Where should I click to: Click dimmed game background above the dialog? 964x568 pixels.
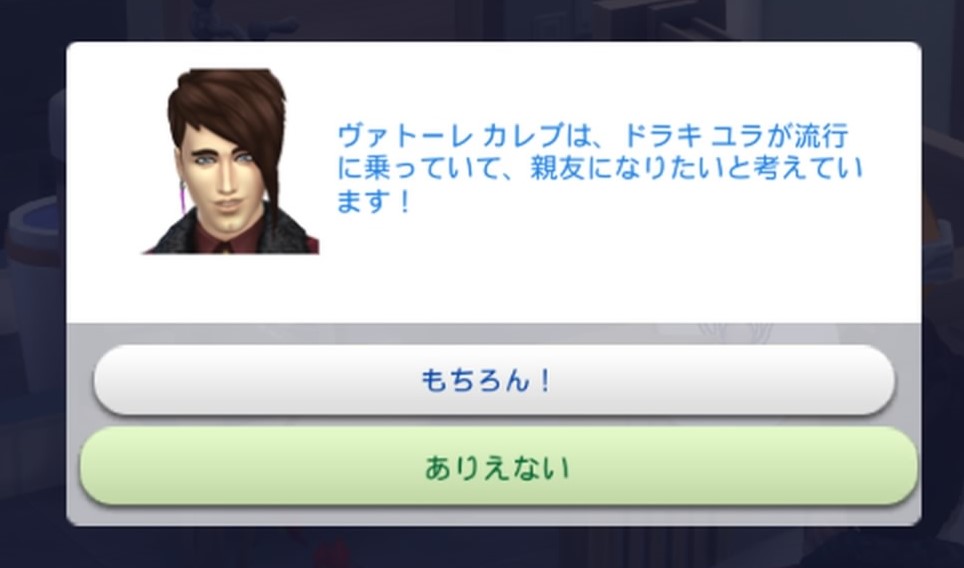point(482,18)
